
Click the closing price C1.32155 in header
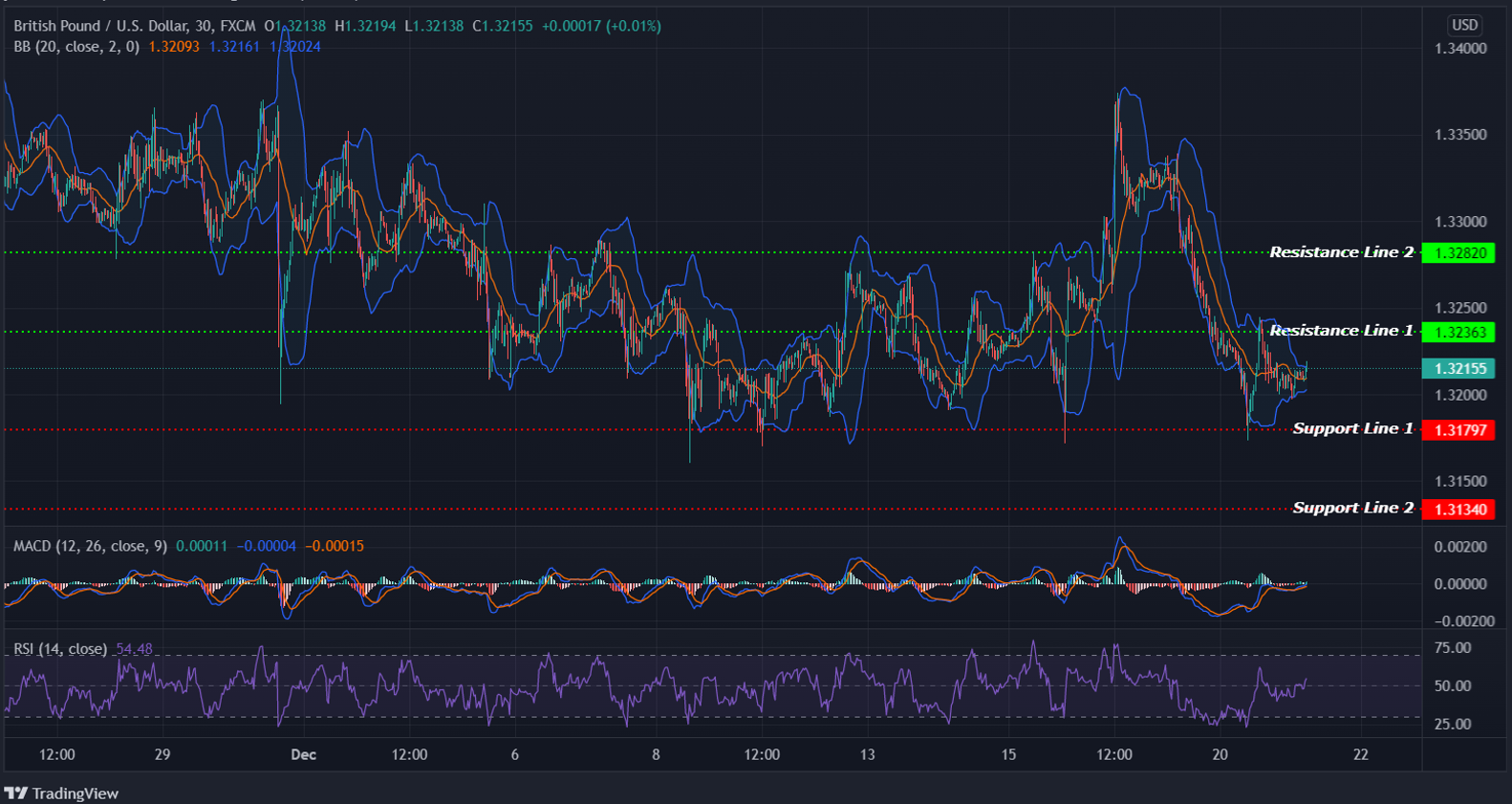click(x=503, y=26)
